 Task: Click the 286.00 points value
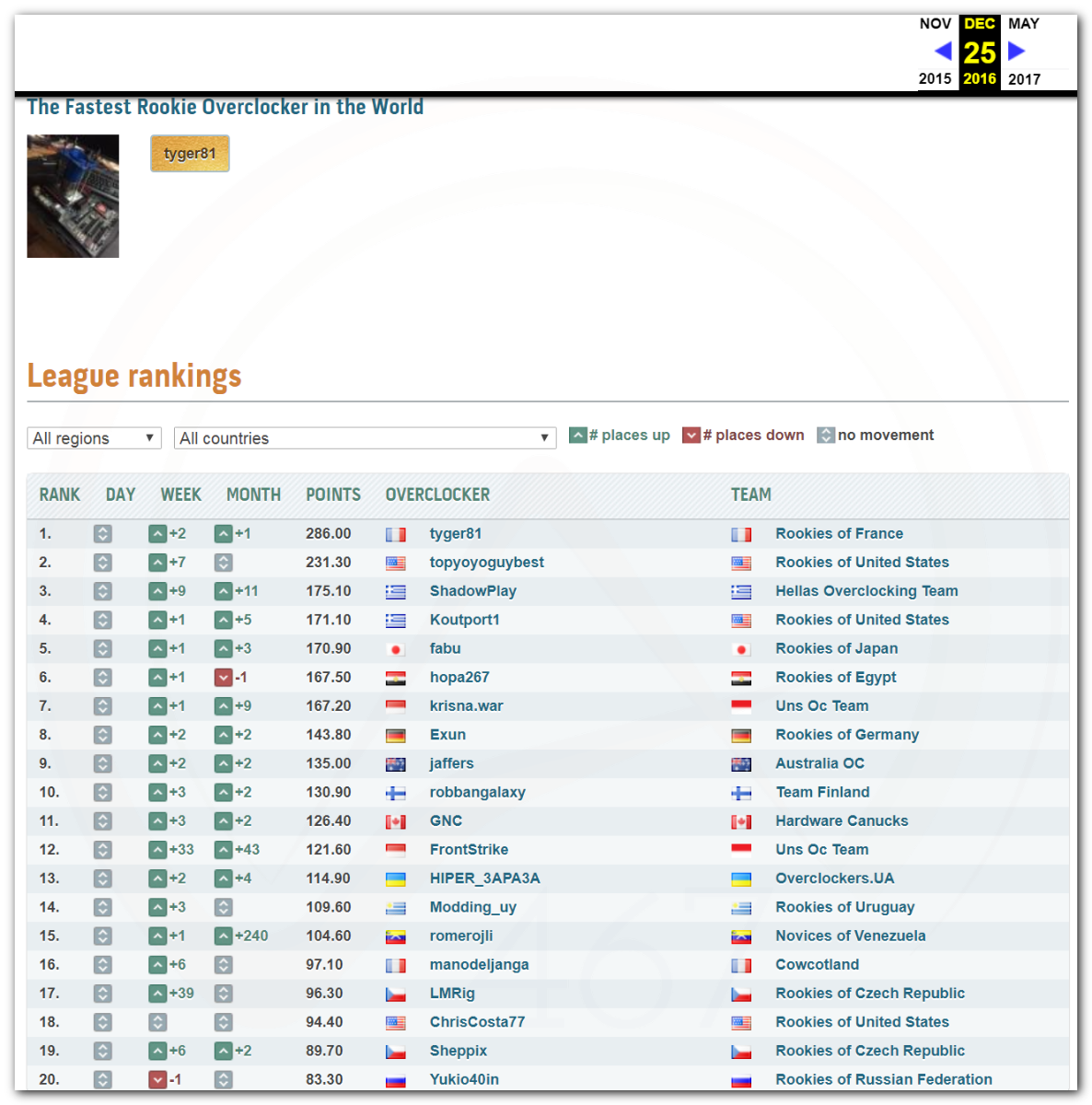point(329,534)
